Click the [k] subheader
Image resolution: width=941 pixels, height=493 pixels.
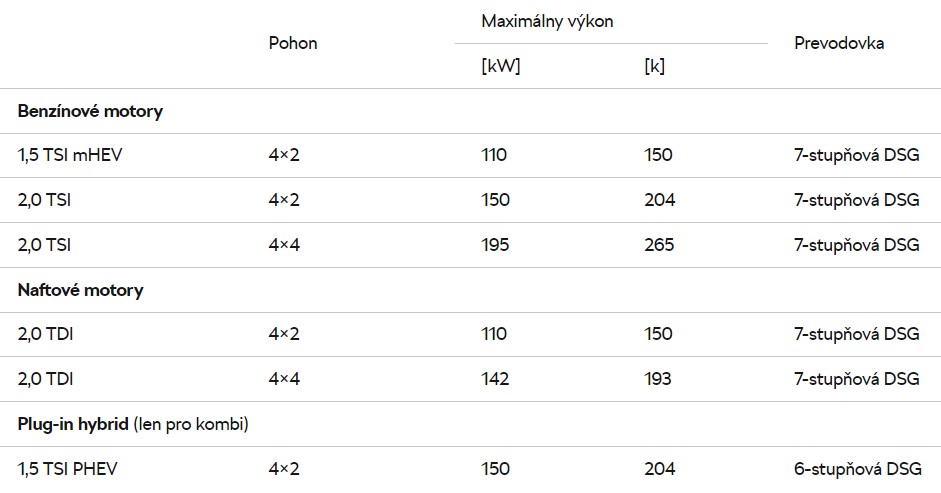pyautogui.click(x=654, y=66)
